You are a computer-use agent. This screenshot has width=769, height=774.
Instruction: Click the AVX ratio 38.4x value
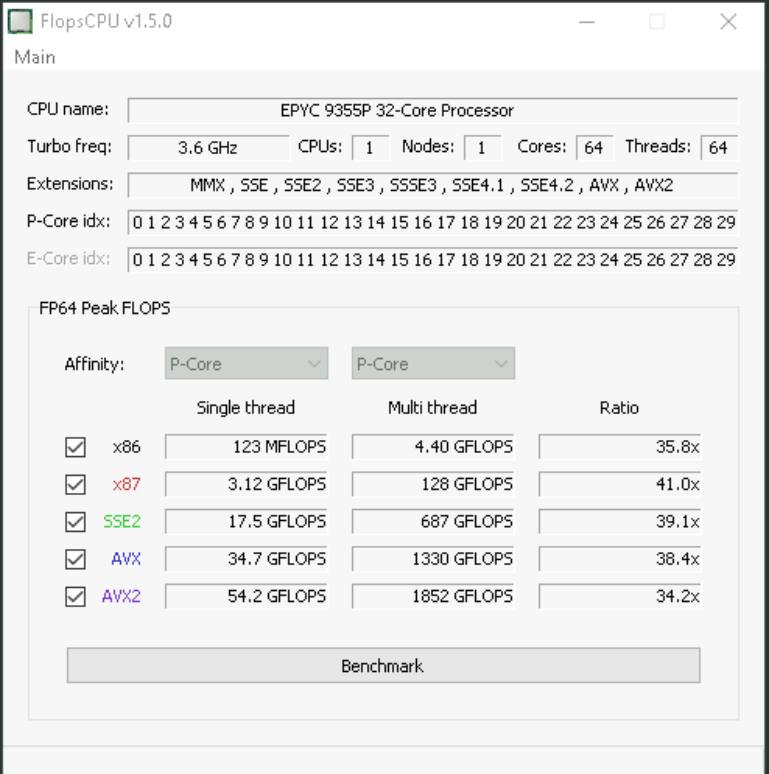620,559
